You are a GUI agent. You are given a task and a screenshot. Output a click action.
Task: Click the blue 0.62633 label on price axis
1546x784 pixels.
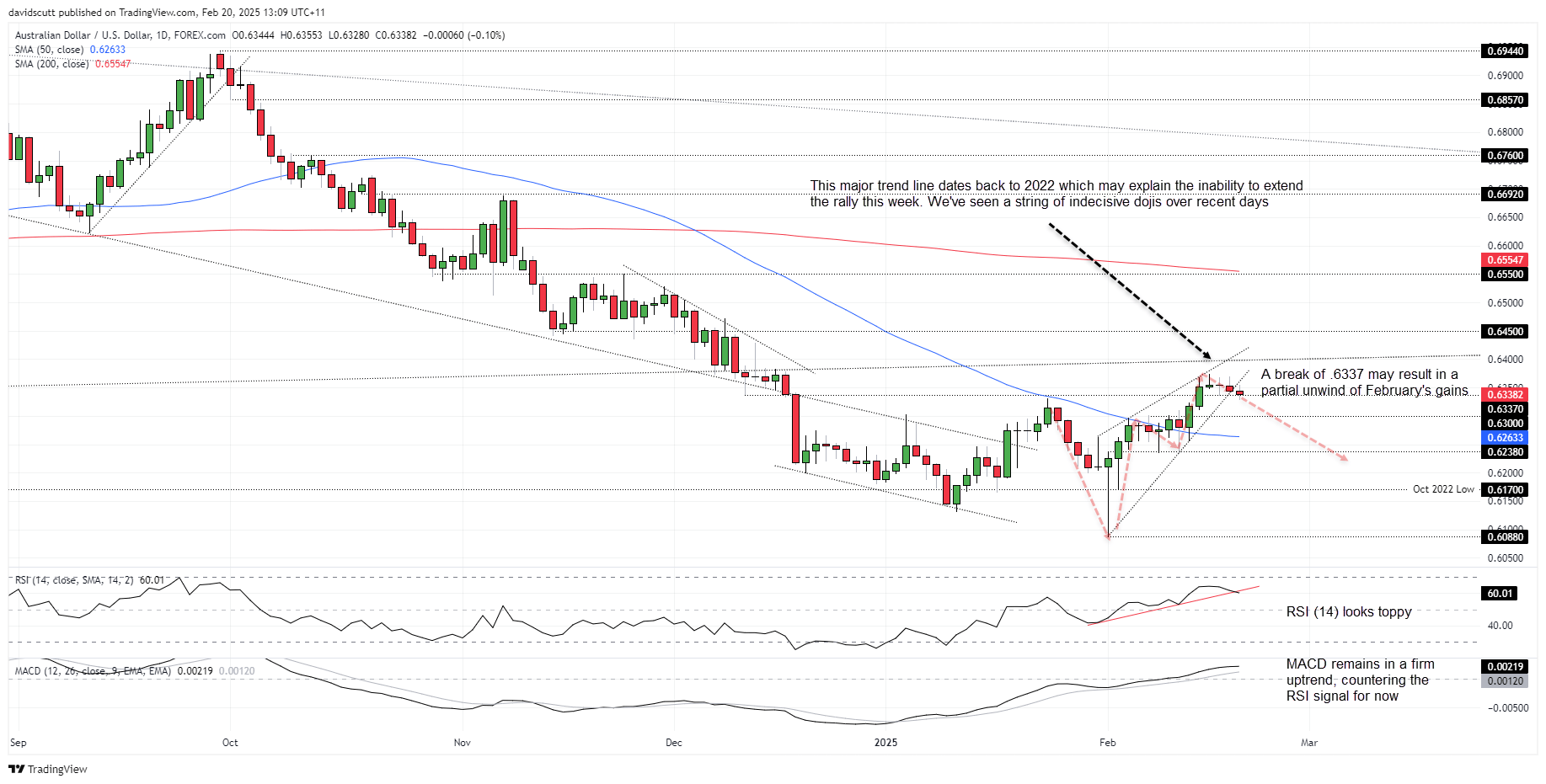[1505, 438]
